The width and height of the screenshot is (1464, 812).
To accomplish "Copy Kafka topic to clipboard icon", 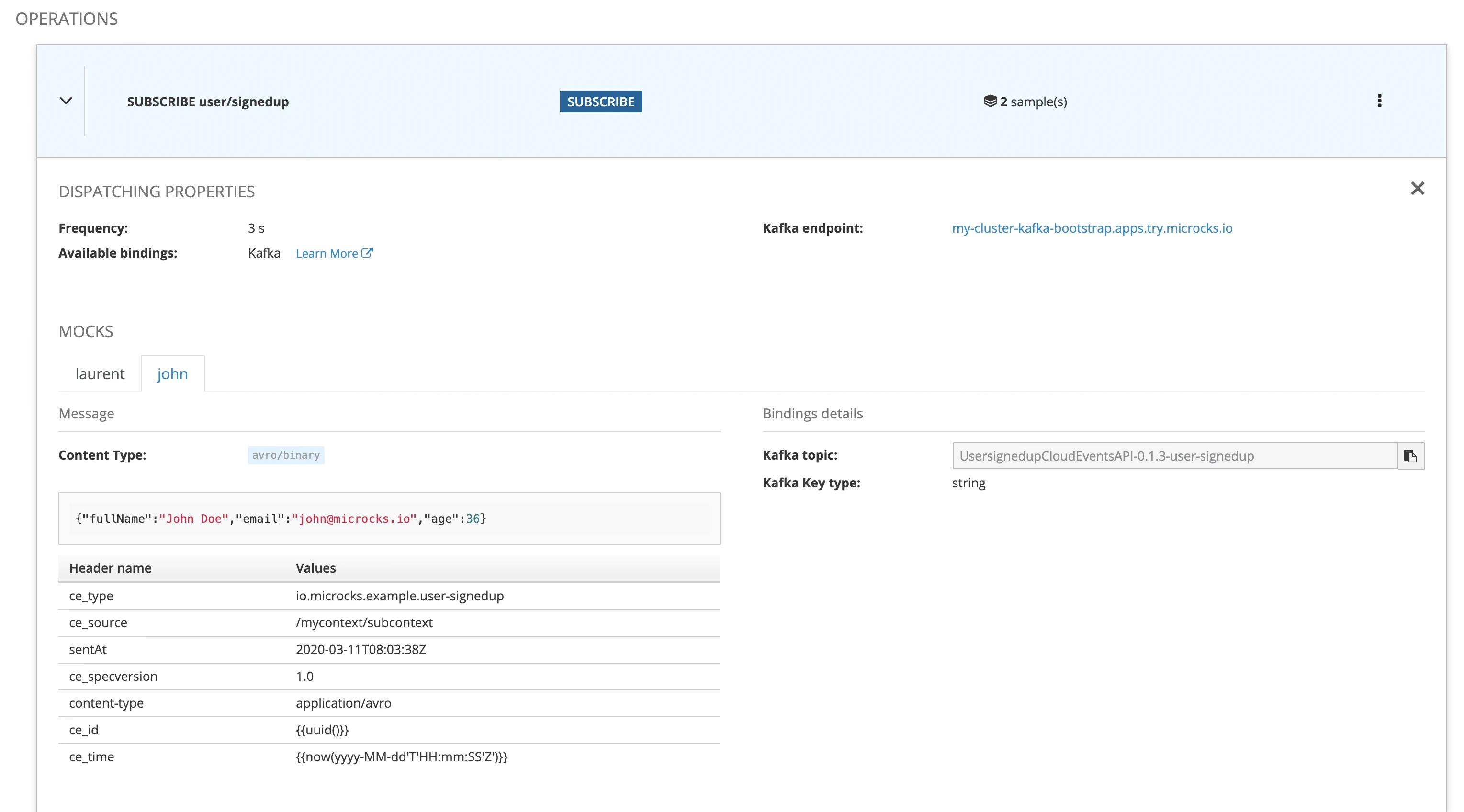I will pos(1410,456).
